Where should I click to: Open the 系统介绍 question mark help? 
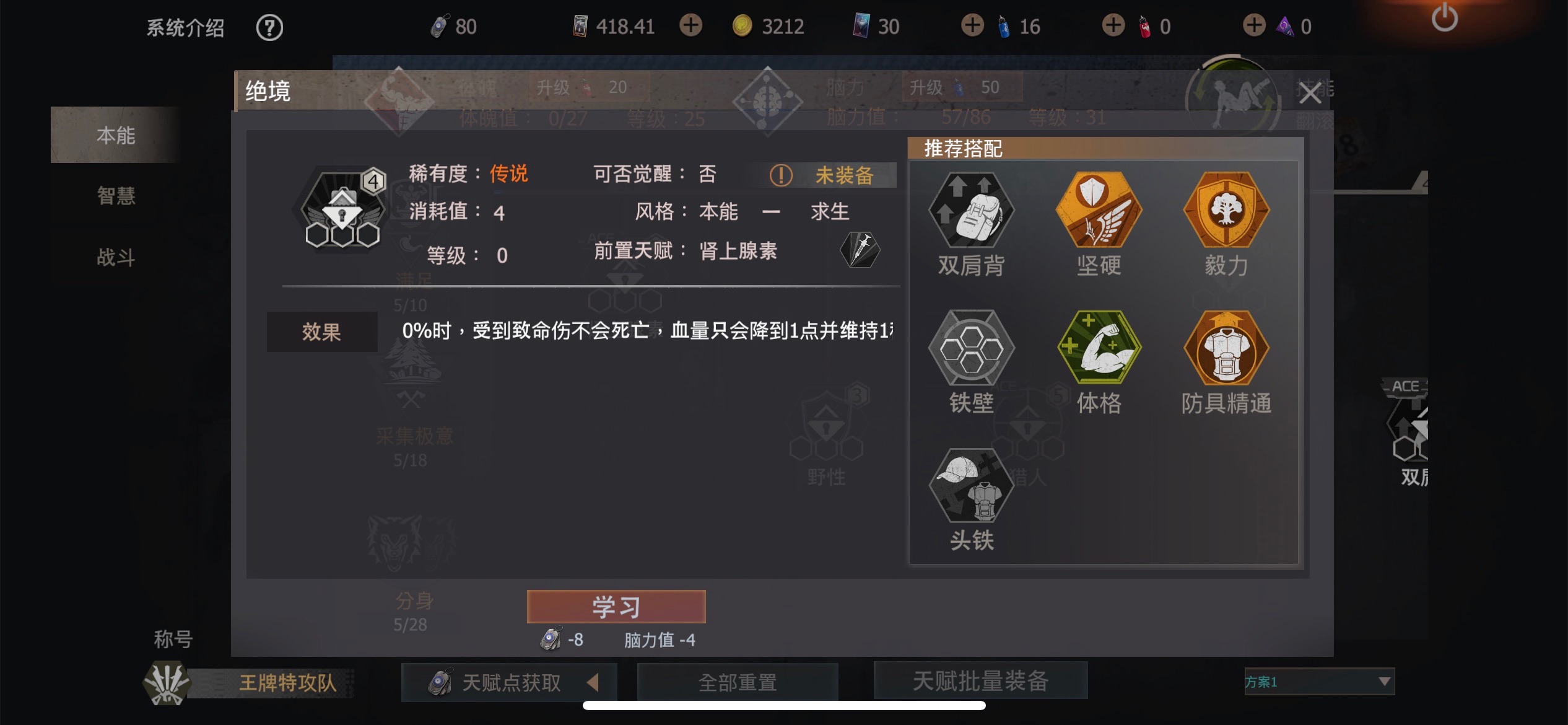pos(269,27)
